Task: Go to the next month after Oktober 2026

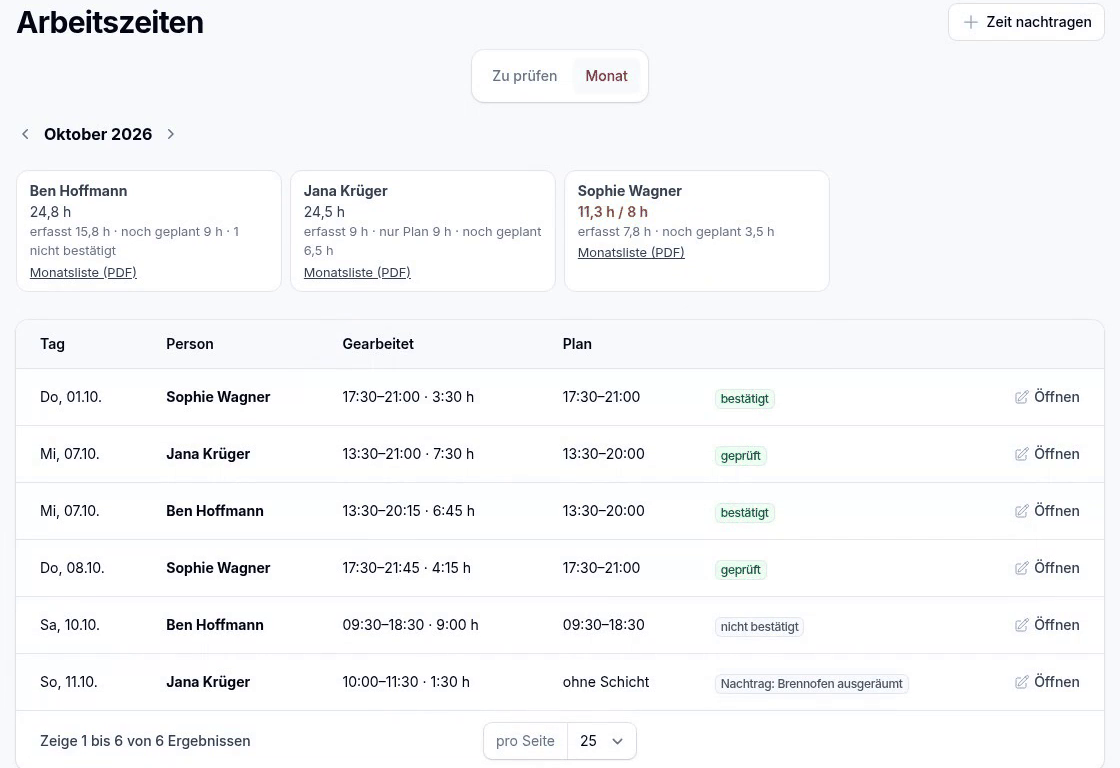Action: pos(171,134)
